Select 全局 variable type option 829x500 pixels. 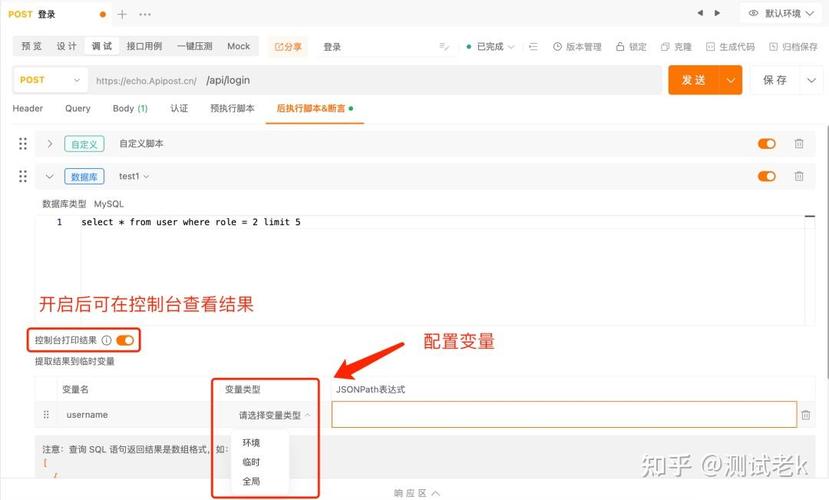[x=251, y=481]
